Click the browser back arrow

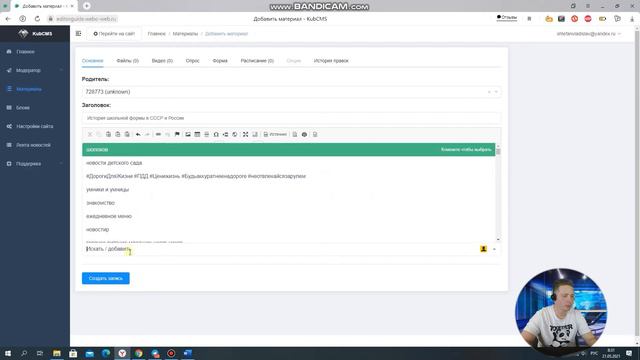pos(8,19)
